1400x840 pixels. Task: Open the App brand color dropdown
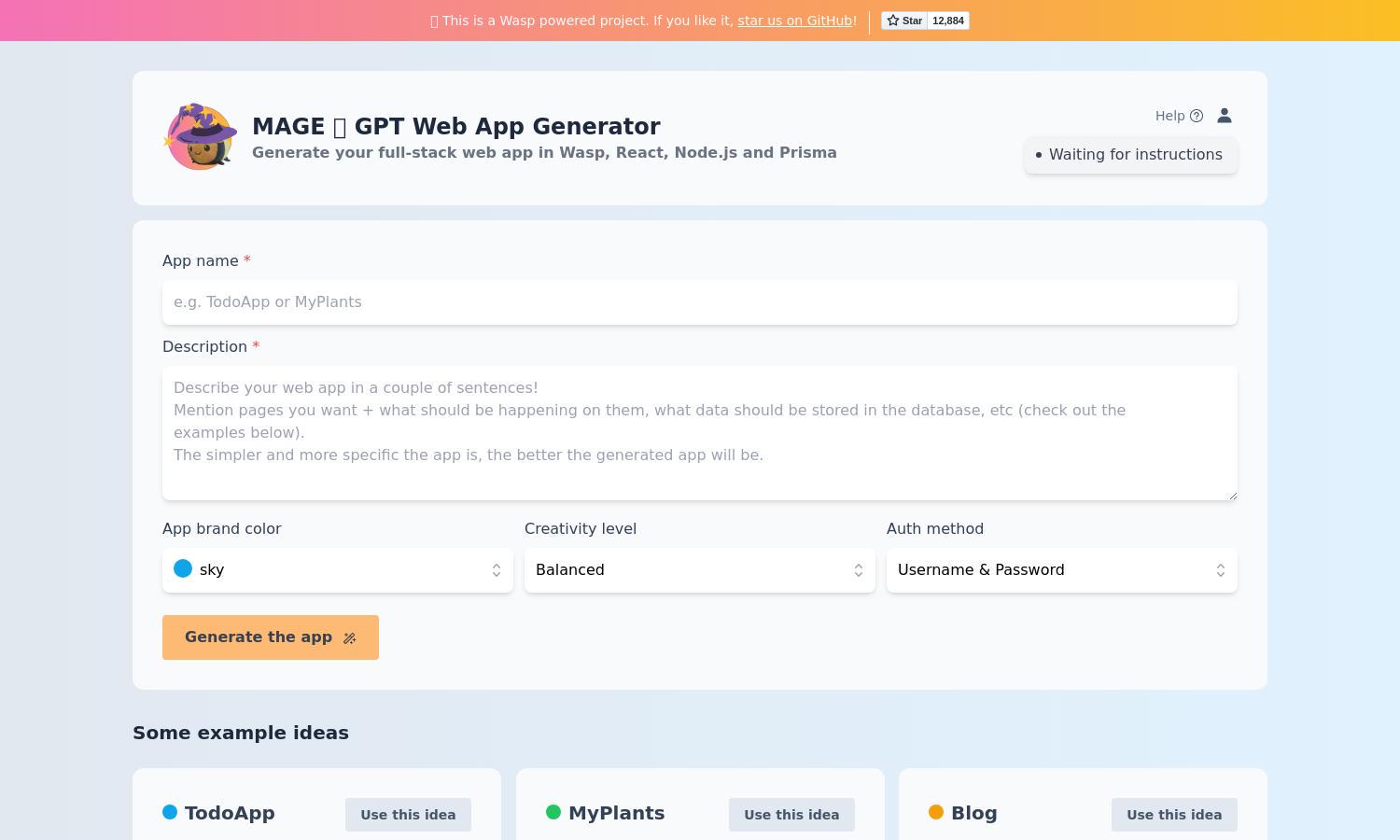(x=338, y=570)
